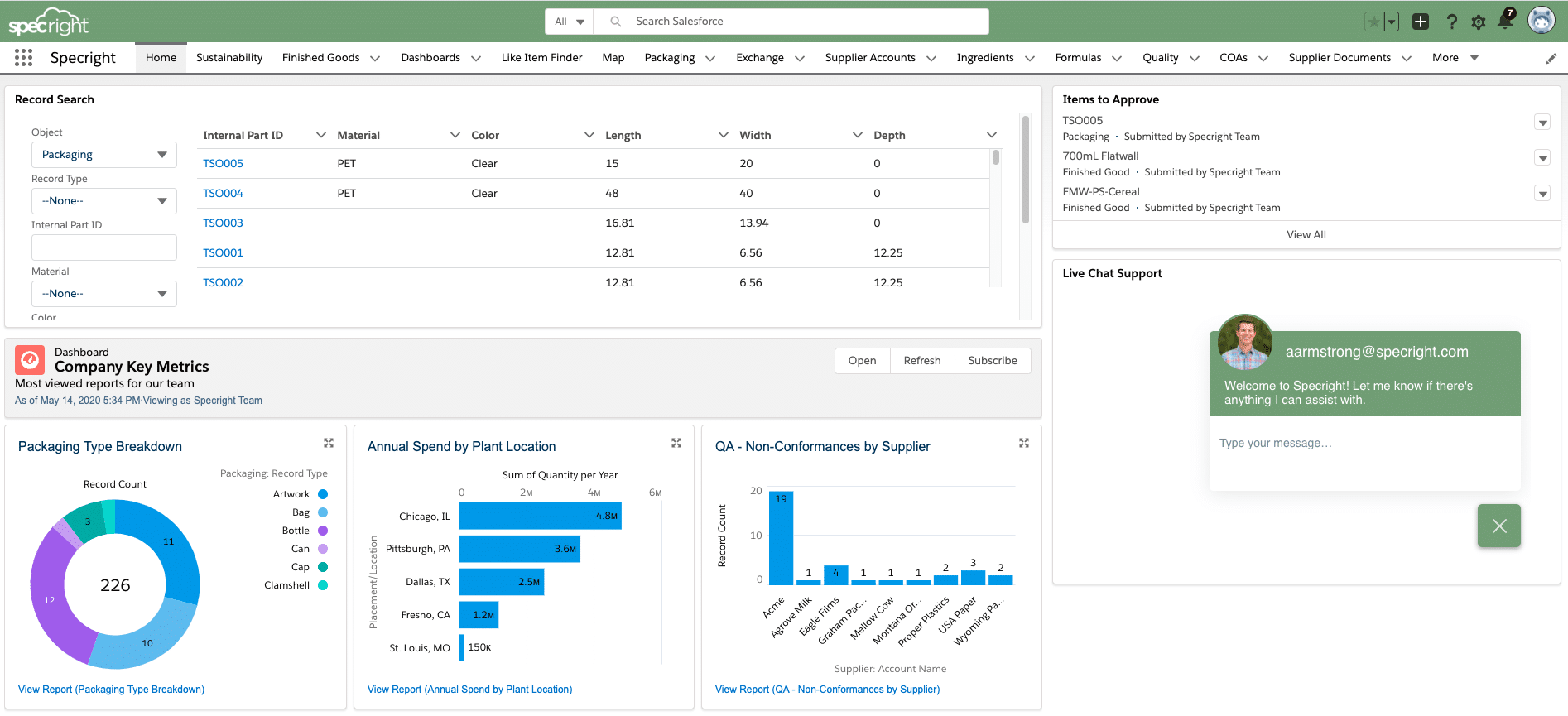The height and width of the screenshot is (716, 1568).
Task: Expand the Supplier Accounts menu chevron
Action: coord(931,58)
